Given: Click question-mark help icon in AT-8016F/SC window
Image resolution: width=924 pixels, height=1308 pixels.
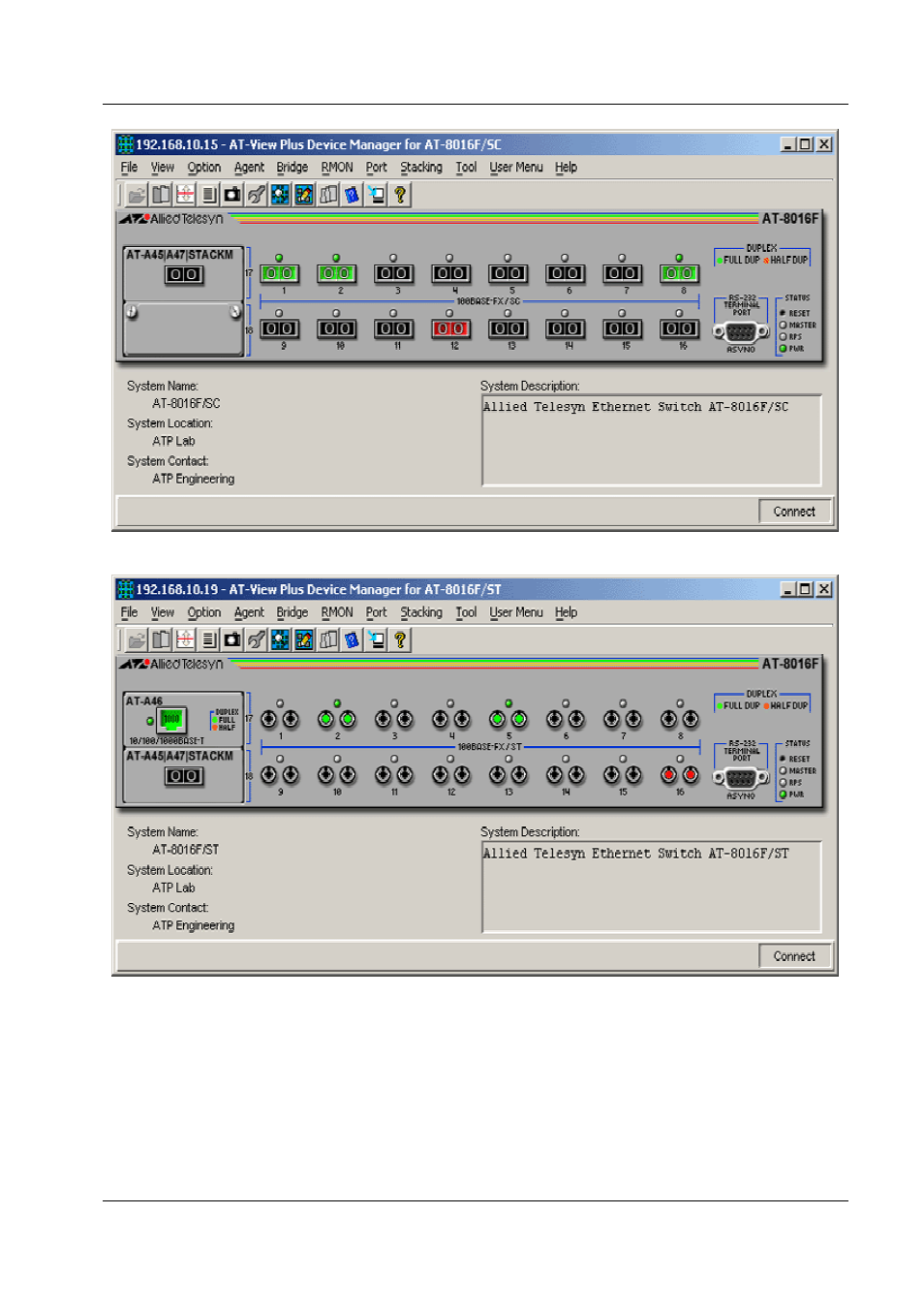Looking at the screenshot, I should (399, 195).
